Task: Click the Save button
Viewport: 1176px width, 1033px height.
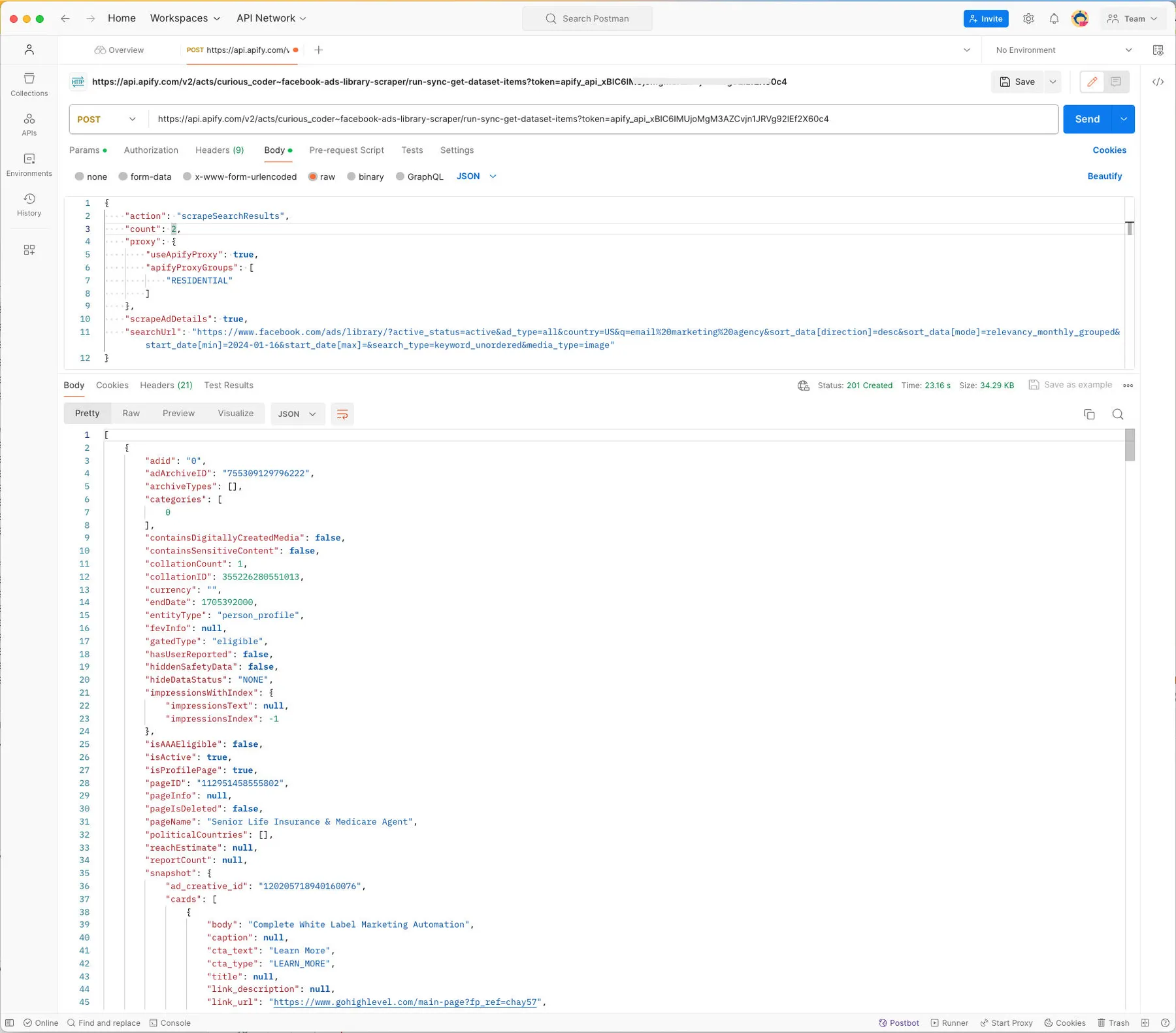Action: pos(1017,82)
